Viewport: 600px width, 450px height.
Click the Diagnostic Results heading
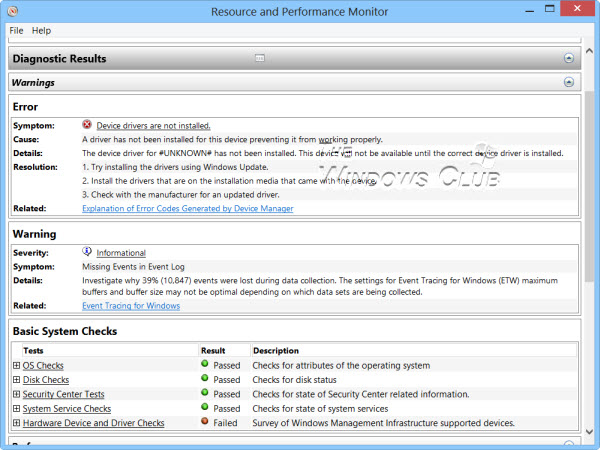tap(59, 59)
